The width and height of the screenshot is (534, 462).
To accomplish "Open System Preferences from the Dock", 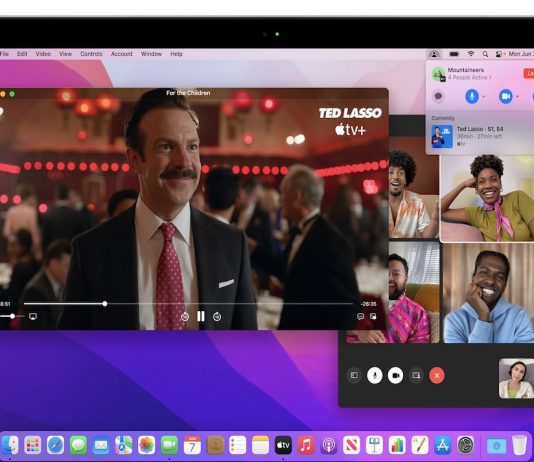I will click(466, 445).
